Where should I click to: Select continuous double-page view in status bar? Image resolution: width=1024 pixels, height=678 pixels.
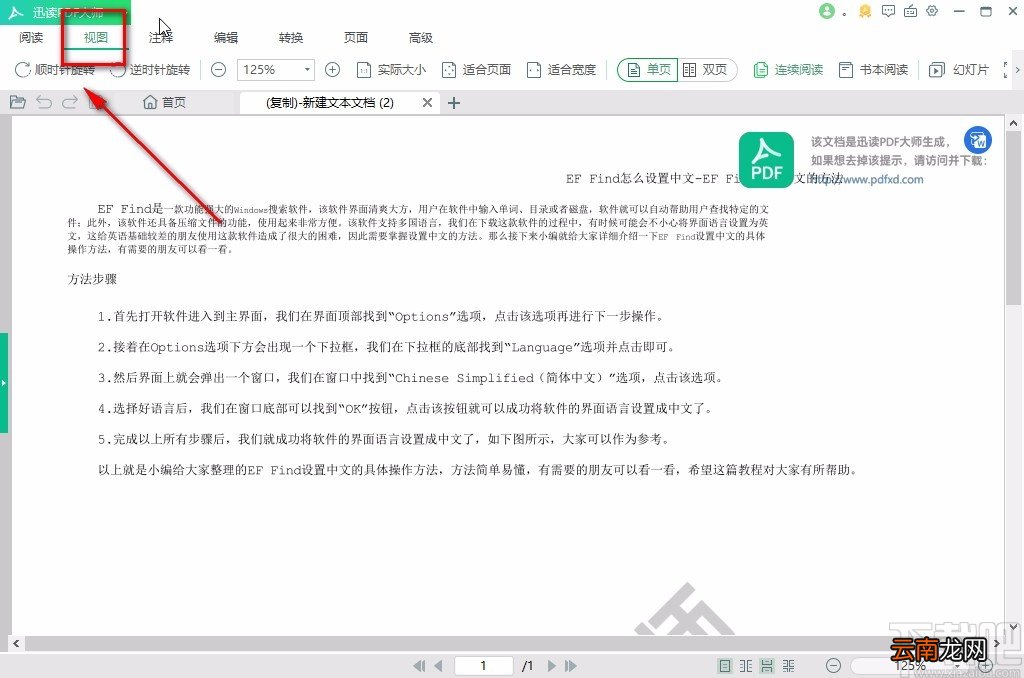pos(789,666)
